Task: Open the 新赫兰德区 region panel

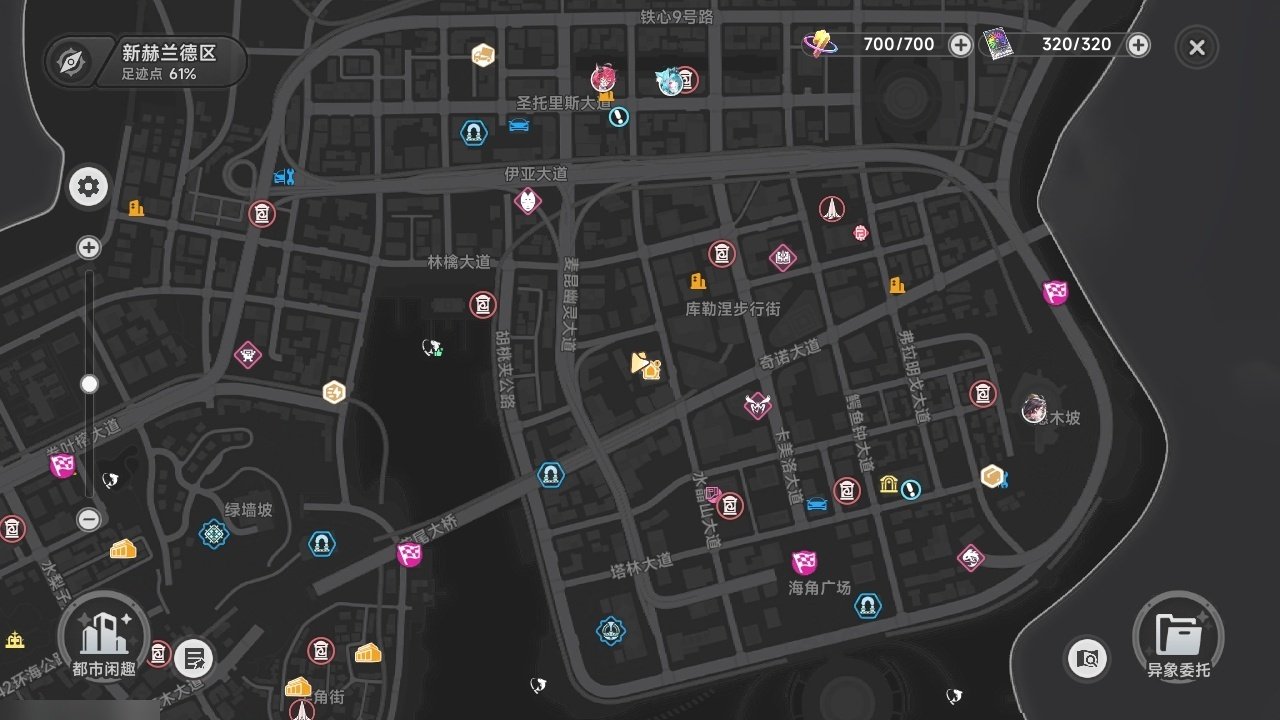Action: pyautogui.click(x=146, y=61)
